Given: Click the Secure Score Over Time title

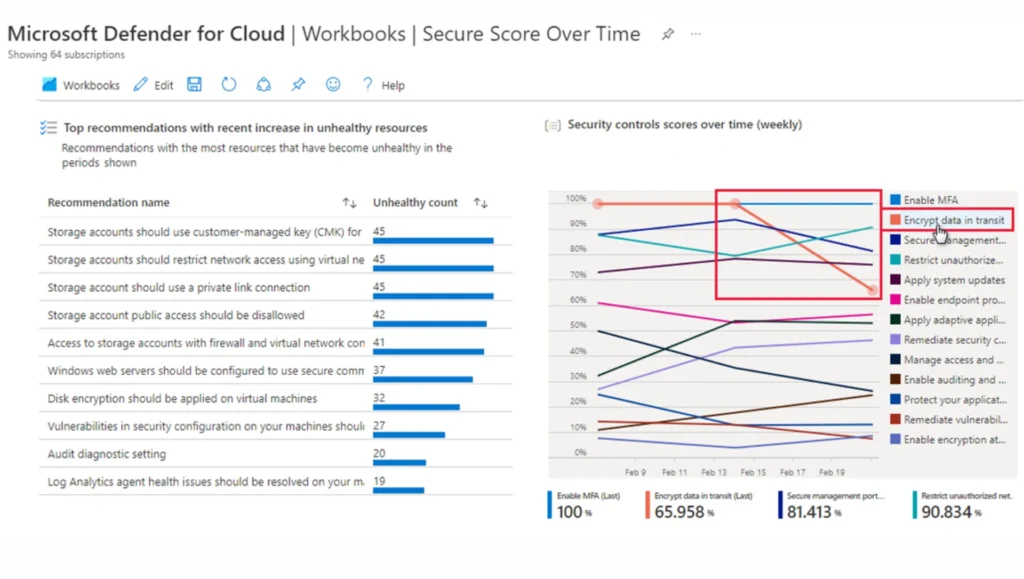Looking at the screenshot, I should pos(531,34).
